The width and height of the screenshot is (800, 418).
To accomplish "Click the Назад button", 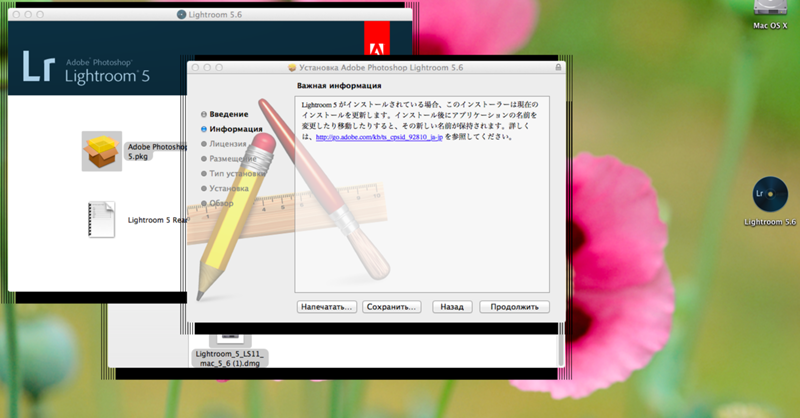I will pyautogui.click(x=452, y=307).
